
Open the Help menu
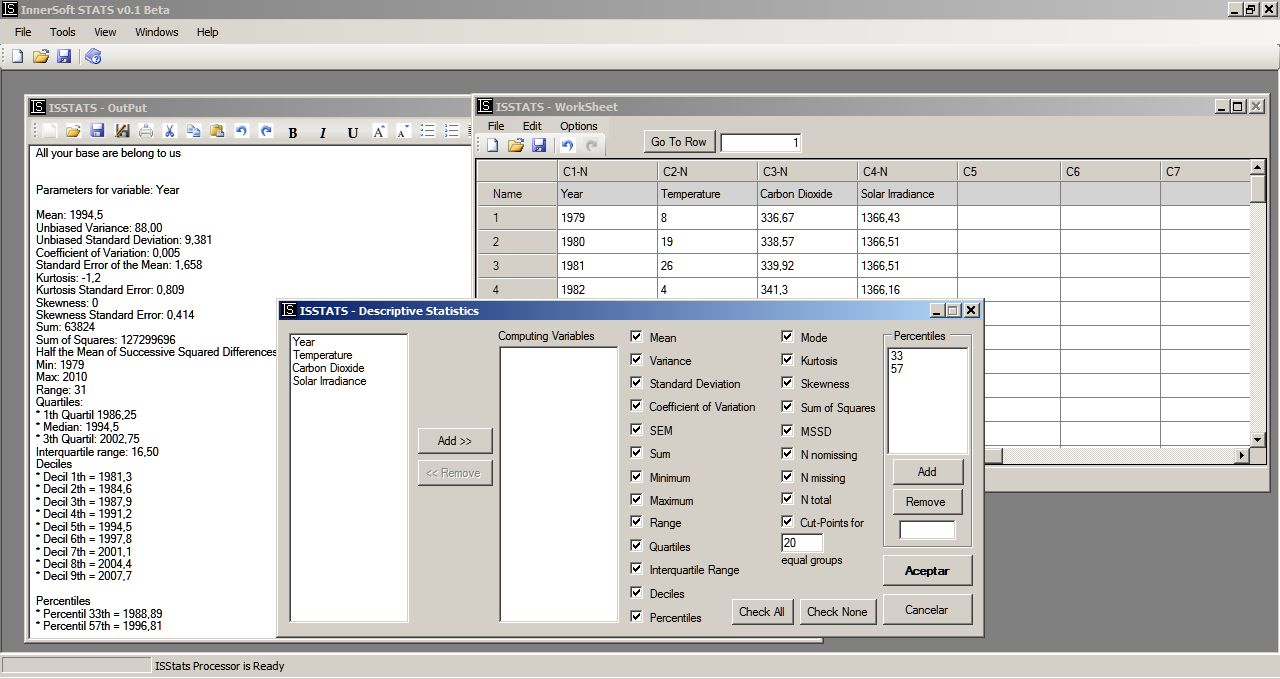[x=207, y=32]
